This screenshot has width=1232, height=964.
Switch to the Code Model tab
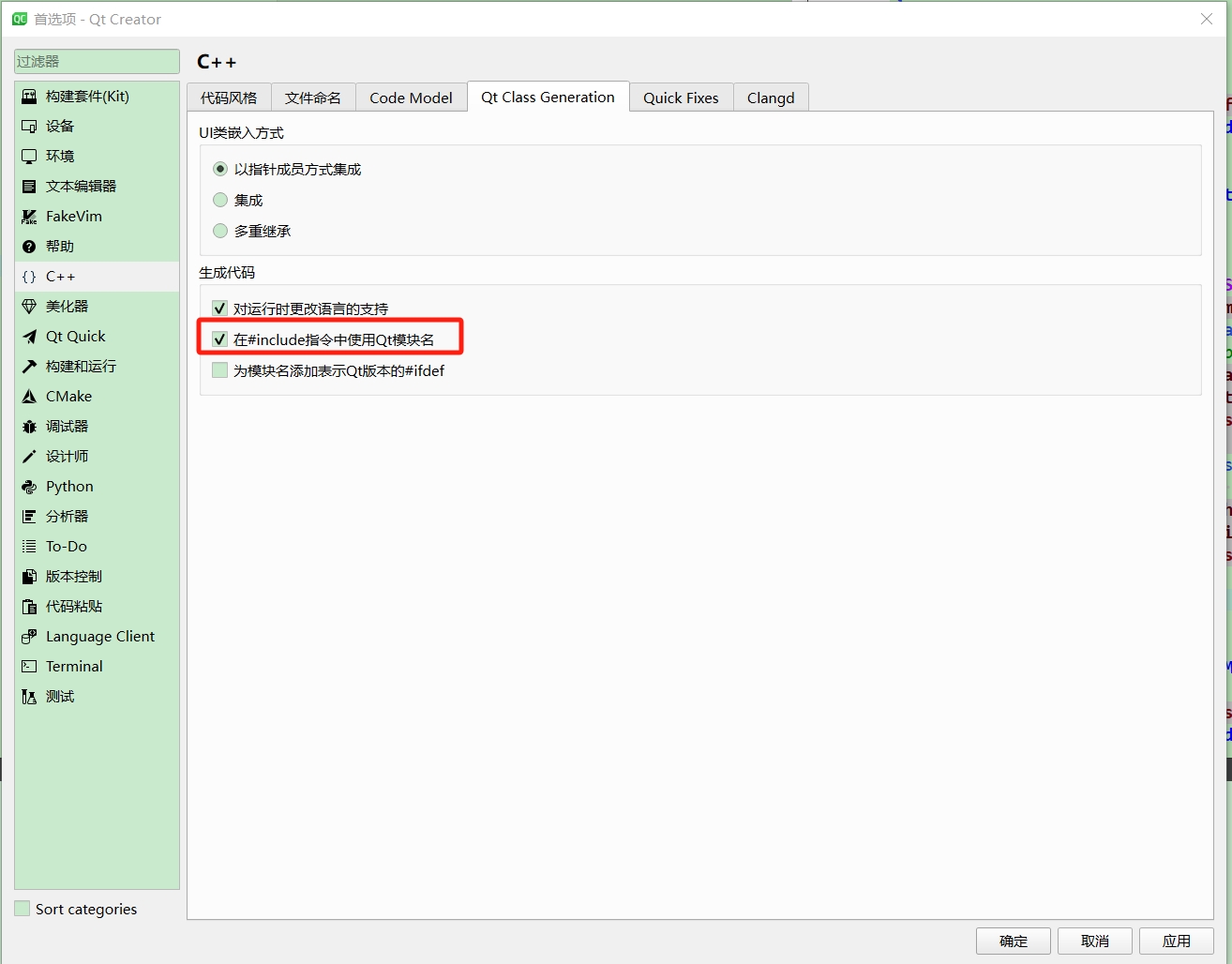(x=411, y=98)
